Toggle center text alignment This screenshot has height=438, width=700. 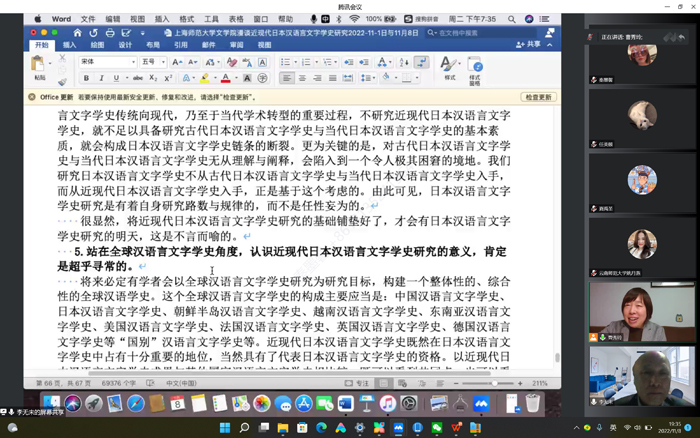pyautogui.click(x=302, y=77)
